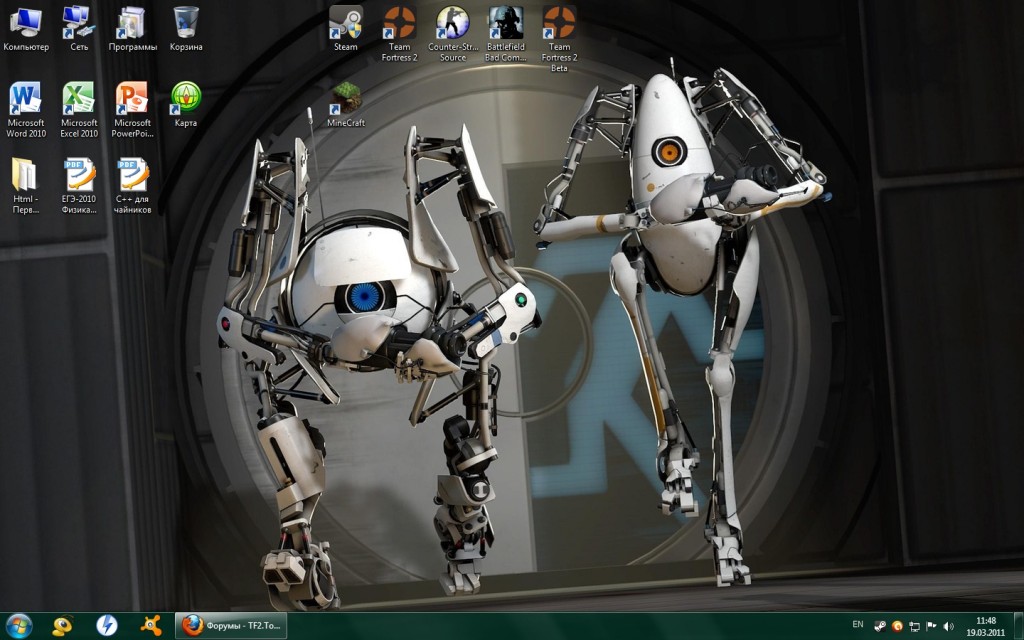Click the blue lightning bolt taskbar icon
Image resolution: width=1024 pixels, height=640 pixels.
(106, 626)
